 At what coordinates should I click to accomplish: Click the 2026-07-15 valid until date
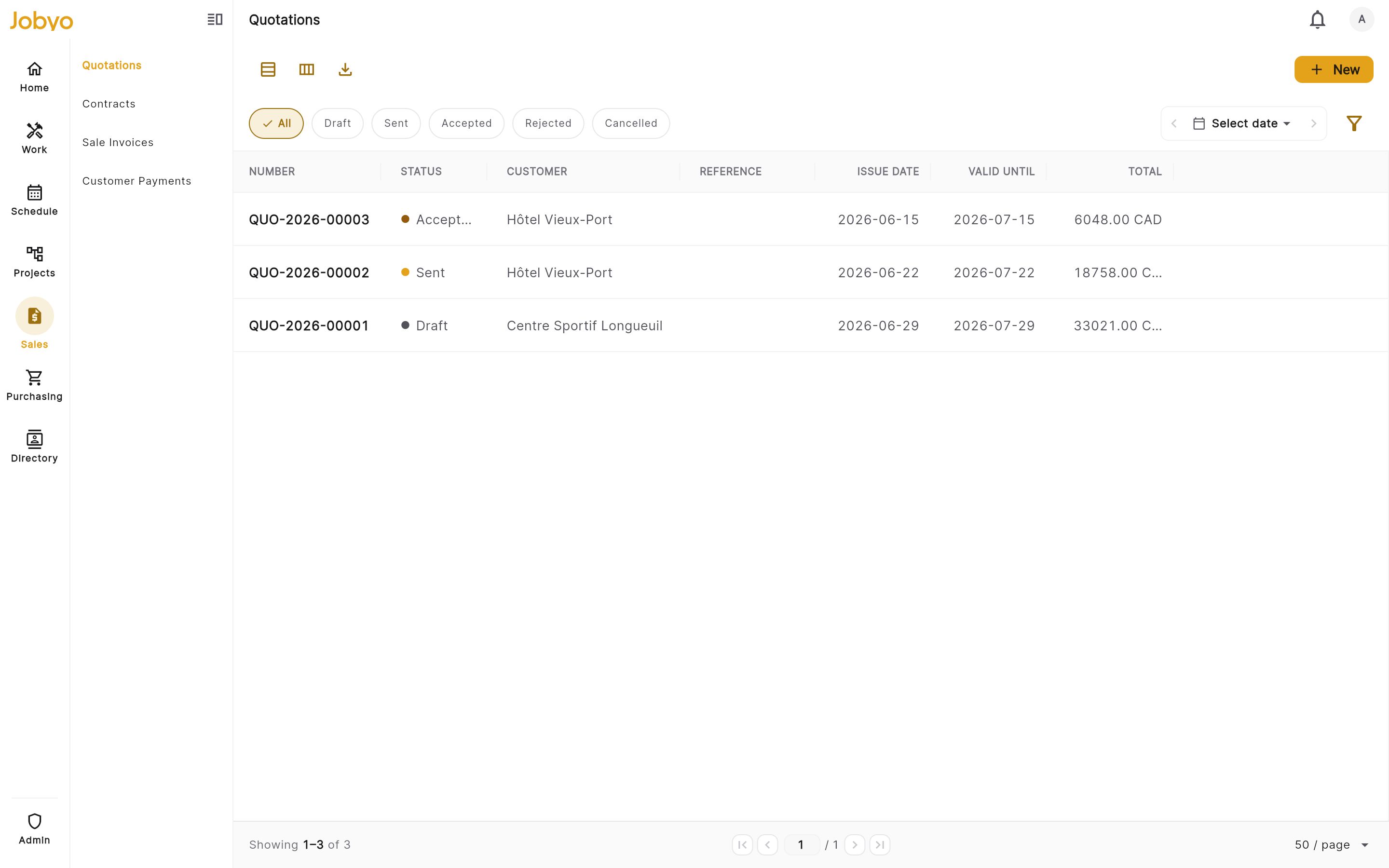[994, 219]
